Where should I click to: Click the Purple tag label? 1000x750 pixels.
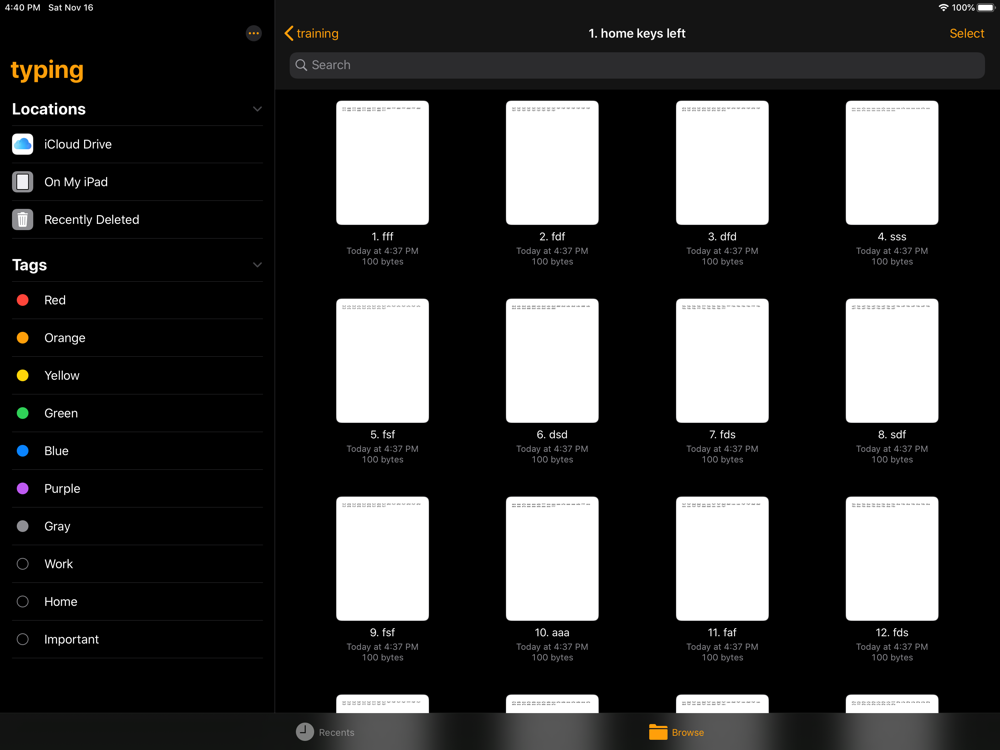pos(62,489)
